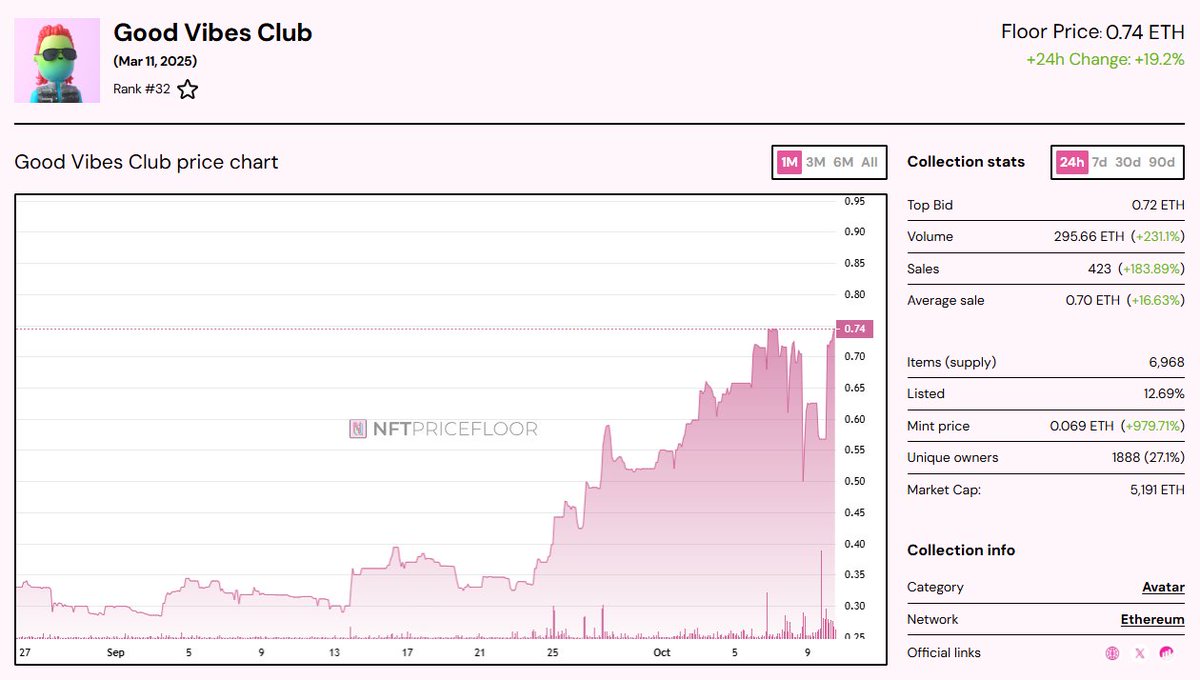This screenshot has width=1200, height=680.
Task: Open the official X (Twitter) link
Action: click(x=1140, y=653)
